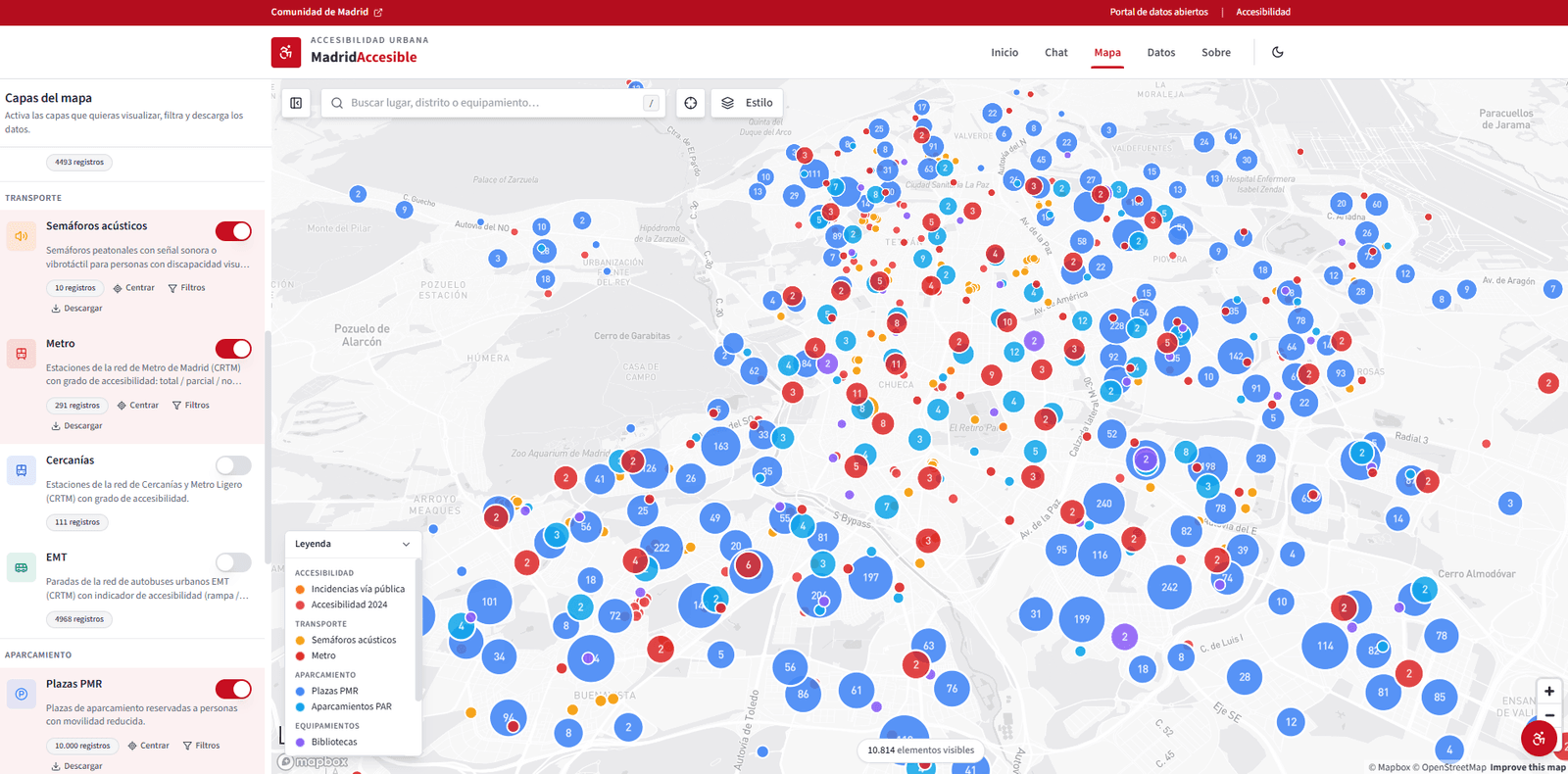This screenshot has width=1568, height=774.
Task: Open the Estilo map style menu
Action: (748, 103)
